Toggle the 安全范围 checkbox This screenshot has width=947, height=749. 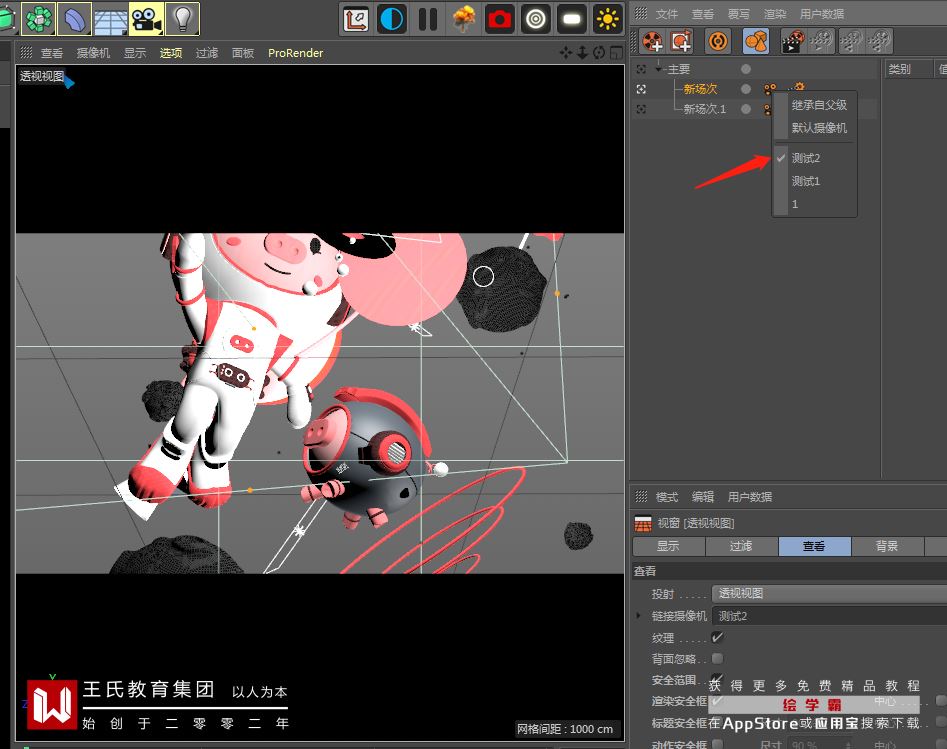coord(717,679)
